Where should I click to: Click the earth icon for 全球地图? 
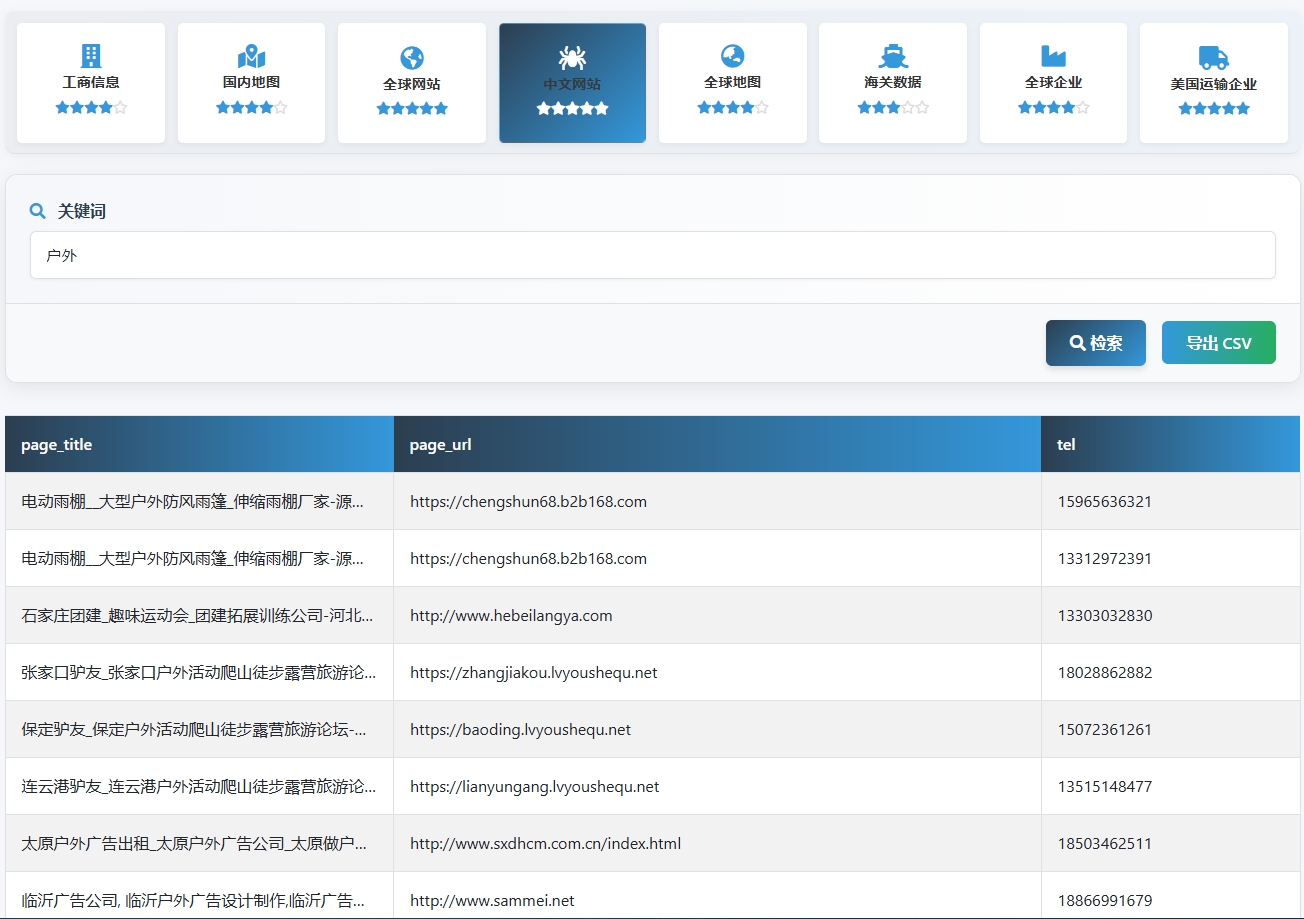point(733,56)
